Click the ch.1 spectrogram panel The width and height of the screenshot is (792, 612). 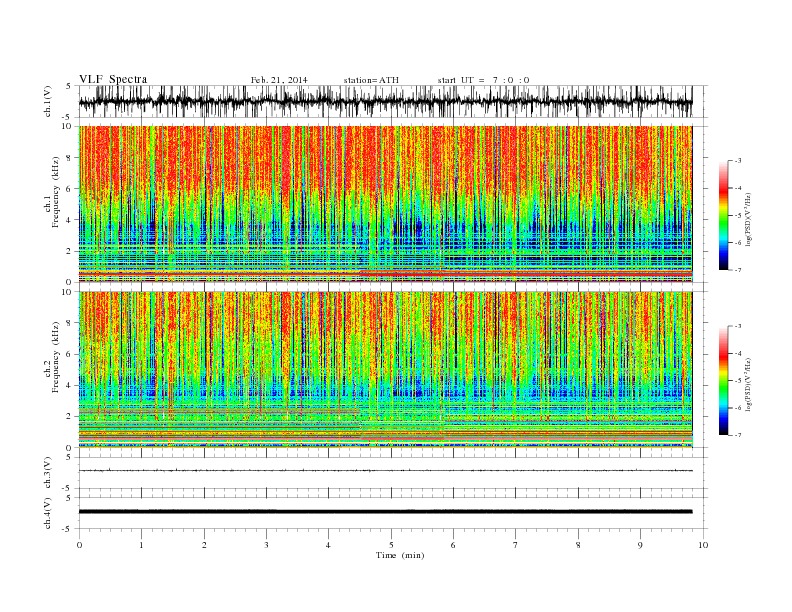(386, 204)
